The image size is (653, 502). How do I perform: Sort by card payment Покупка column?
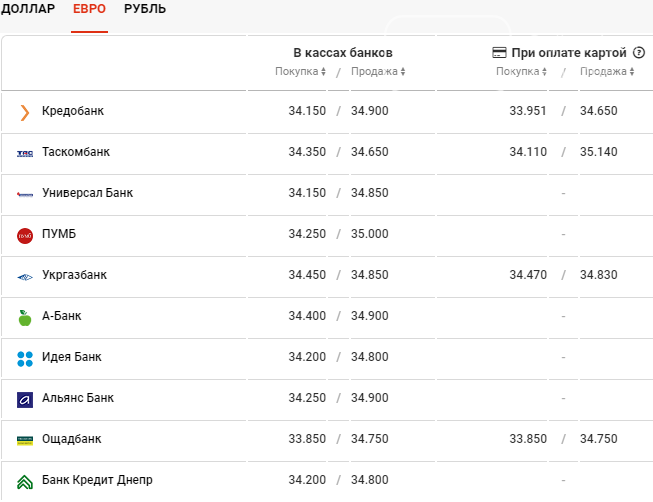point(521,72)
